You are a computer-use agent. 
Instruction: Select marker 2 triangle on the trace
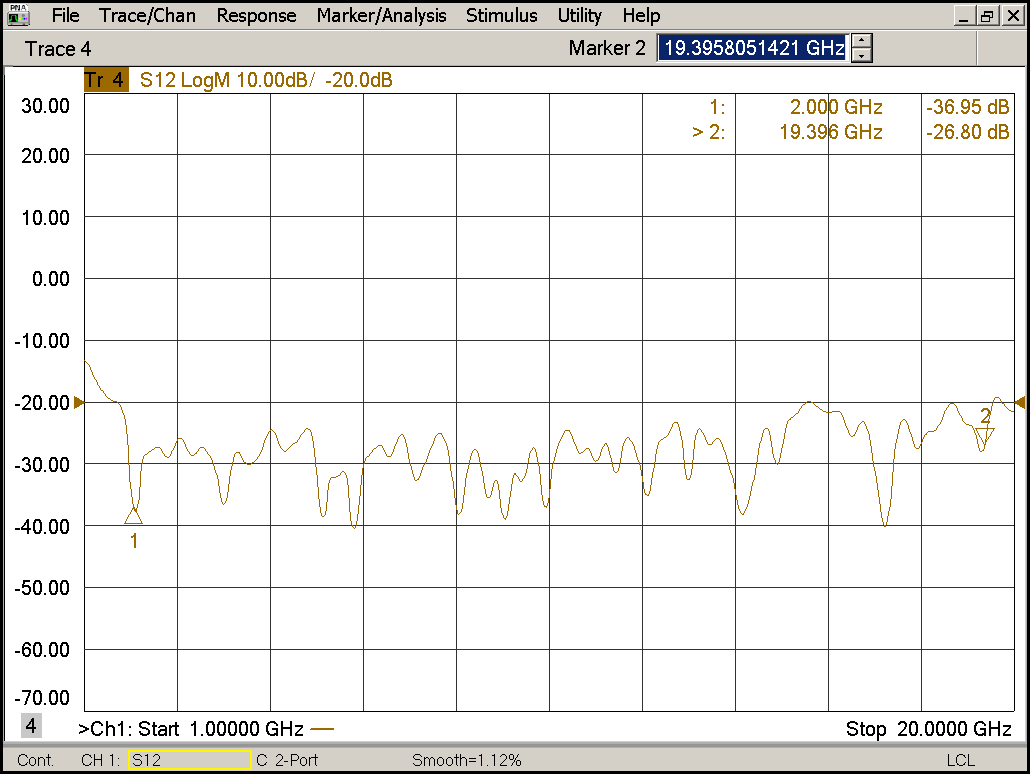[x=985, y=435]
